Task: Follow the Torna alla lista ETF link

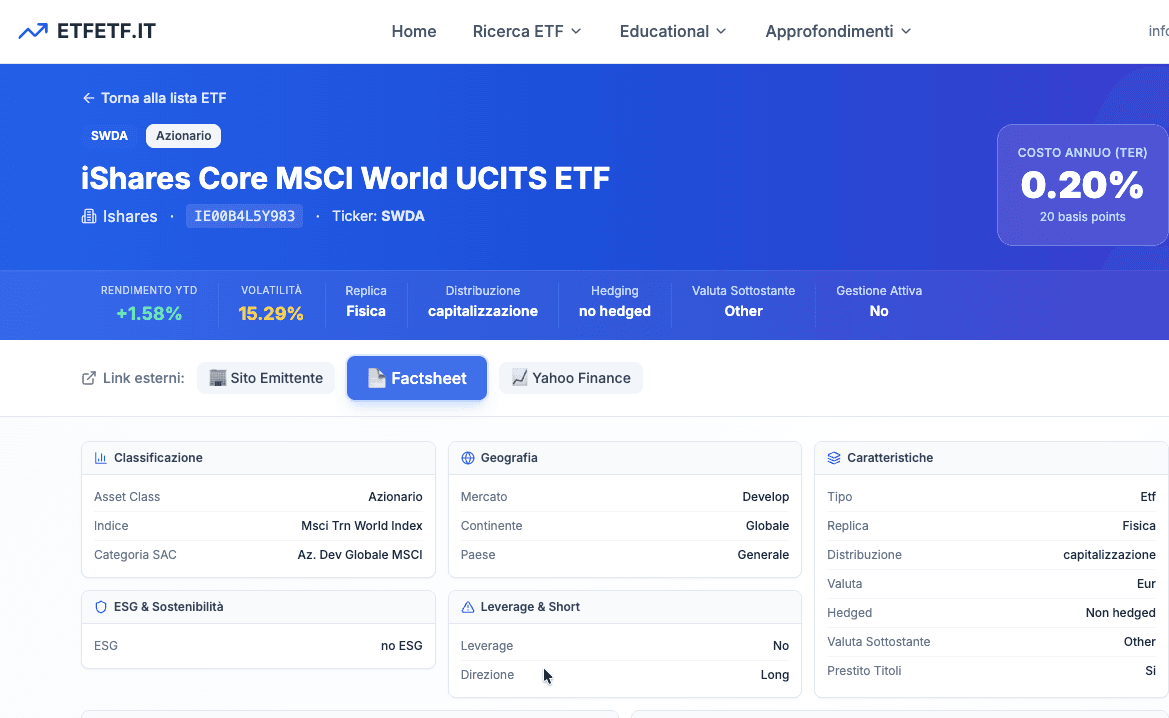Action: pos(164,97)
